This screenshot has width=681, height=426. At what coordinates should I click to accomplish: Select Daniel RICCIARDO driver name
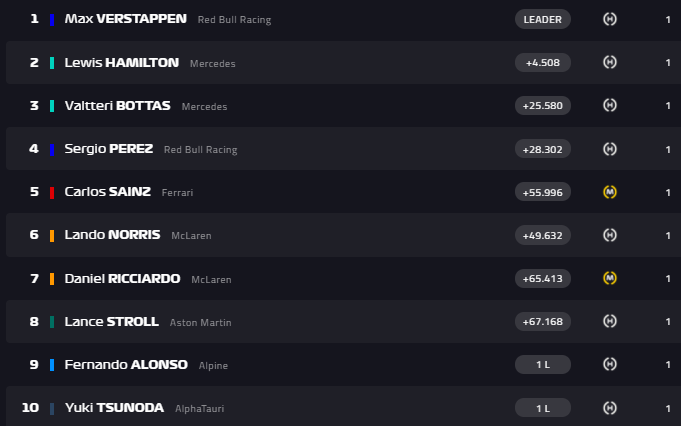click(x=122, y=278)
